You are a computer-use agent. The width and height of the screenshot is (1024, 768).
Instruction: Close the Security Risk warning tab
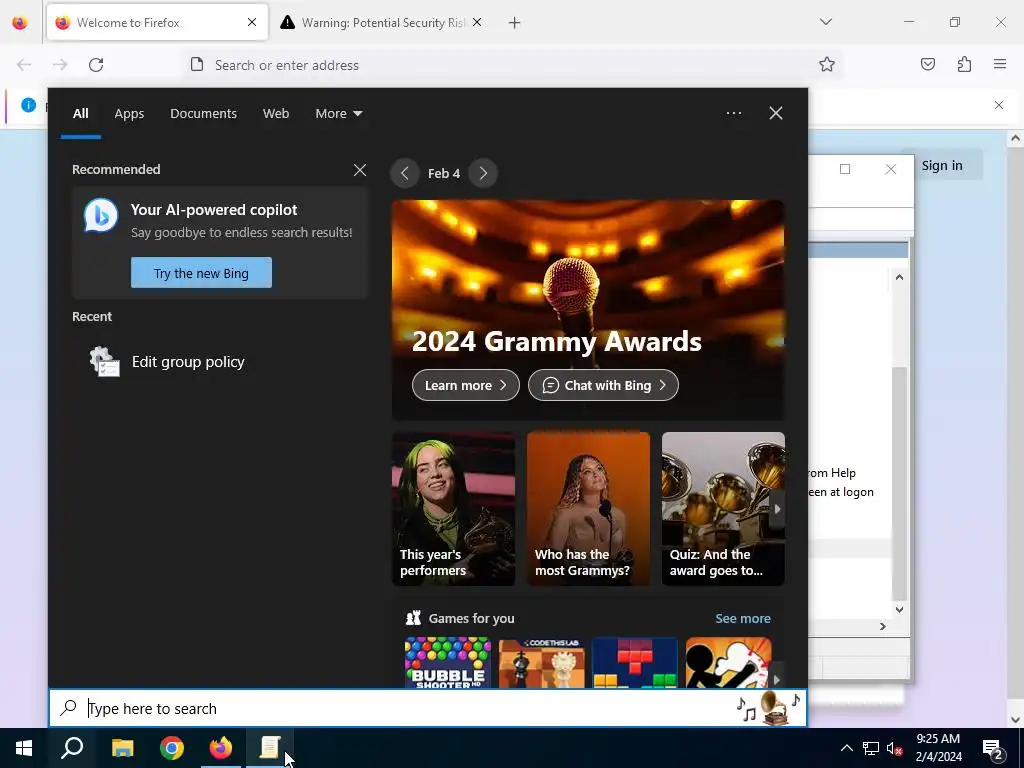[477, 22]
